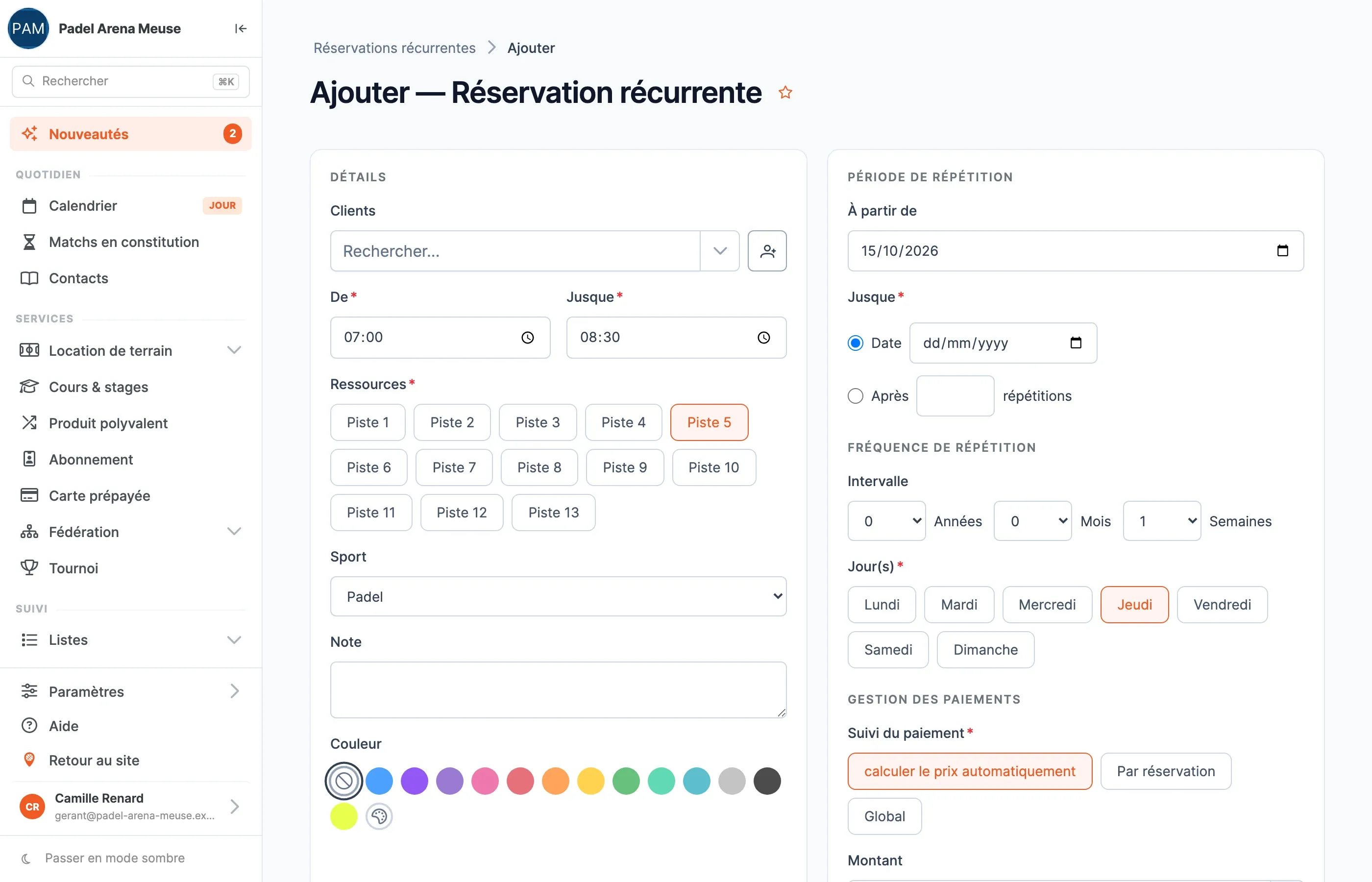Go back to Réservations récurrentes breadcrumb
Viewport: 1372px width, 882px height.
point(394,48)
